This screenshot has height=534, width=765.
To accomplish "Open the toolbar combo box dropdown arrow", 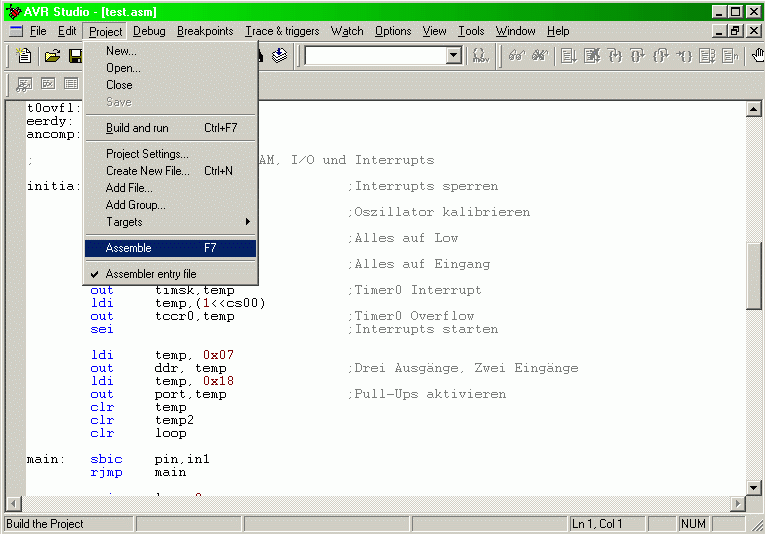I will click(x=454, y=56).
